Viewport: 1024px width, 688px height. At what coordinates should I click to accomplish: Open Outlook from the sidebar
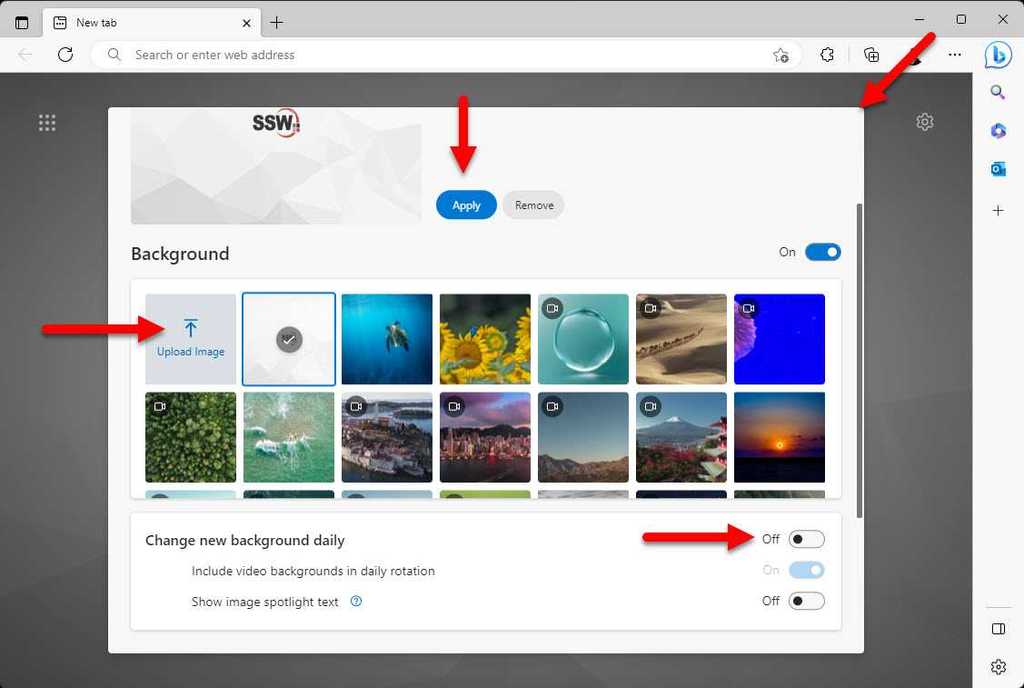click(998, 169)
